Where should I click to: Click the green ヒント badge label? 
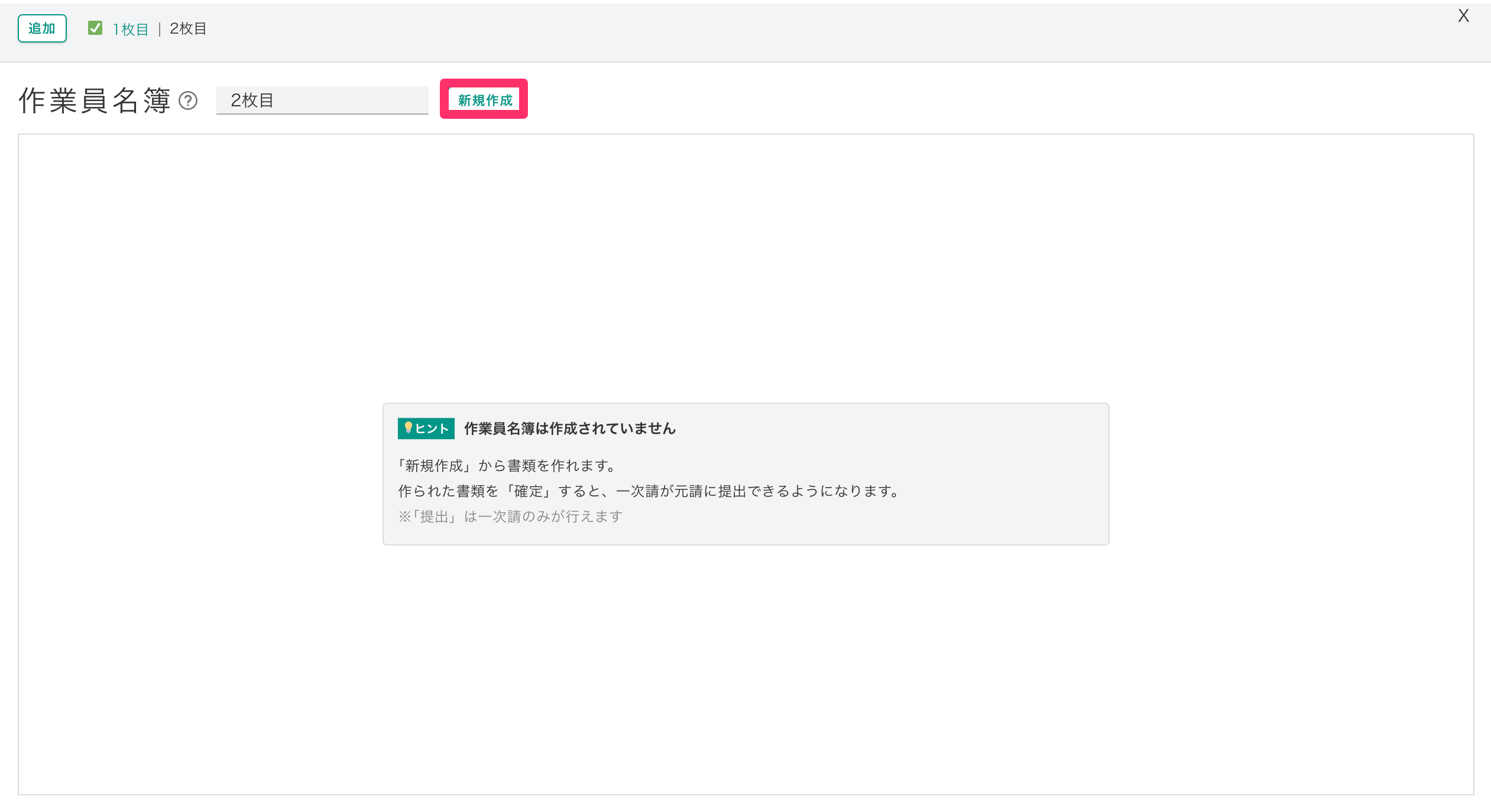tap(432, 428)
